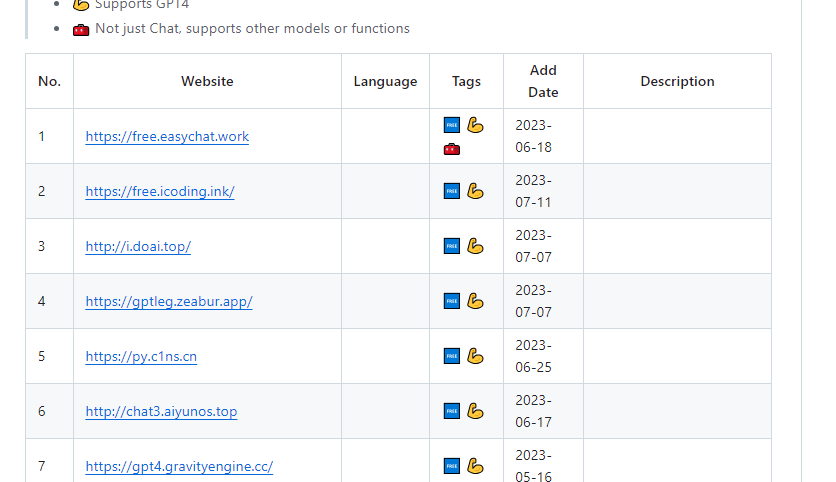Click the muscle icon in the py.c1ns.cn row
The image size is (836, 482).
[475, 356]
